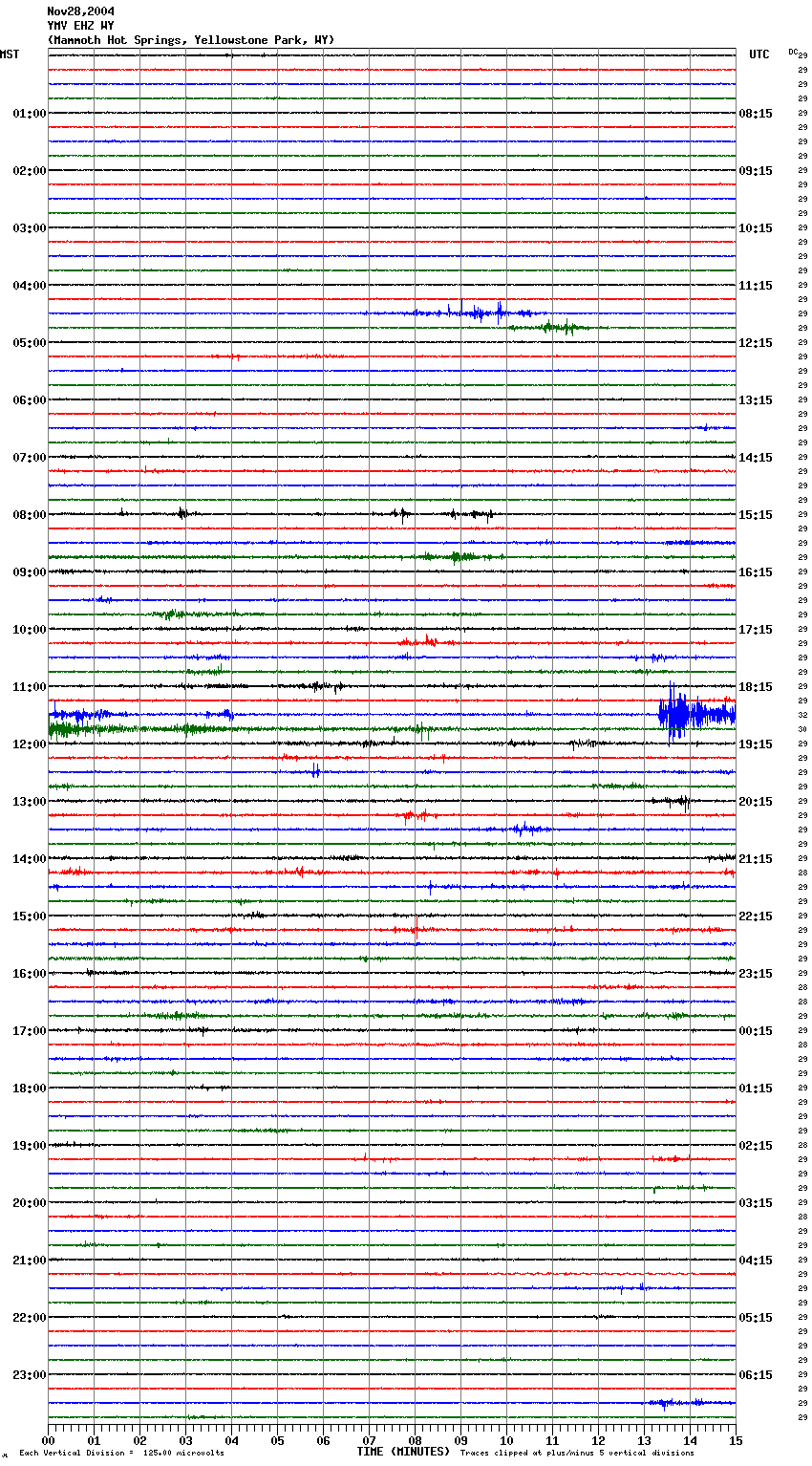Click the 10:15 UTC time label
812x1466 pixels.
coord(756,228)
